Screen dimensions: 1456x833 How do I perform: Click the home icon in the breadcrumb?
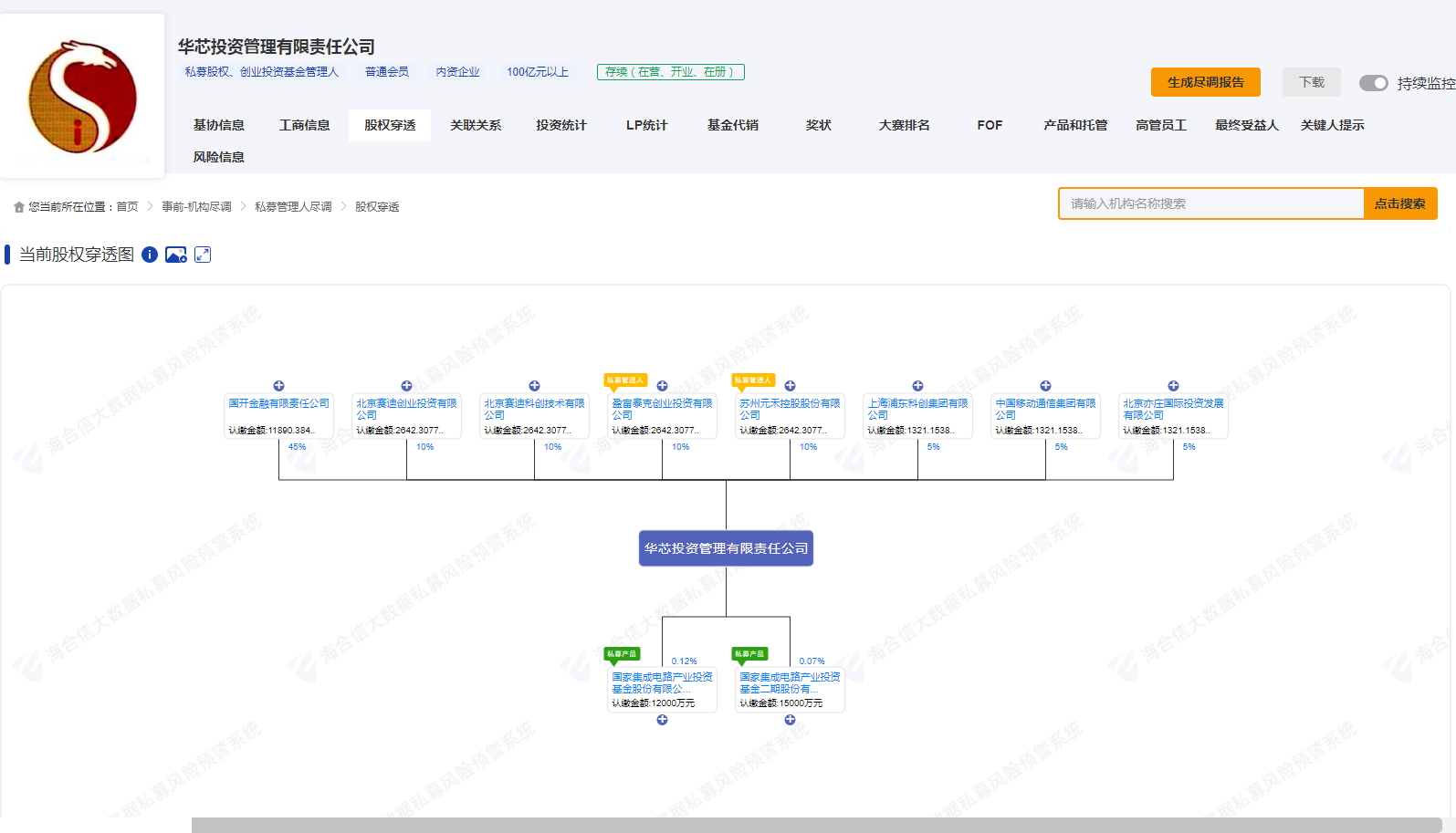(19, 207)
